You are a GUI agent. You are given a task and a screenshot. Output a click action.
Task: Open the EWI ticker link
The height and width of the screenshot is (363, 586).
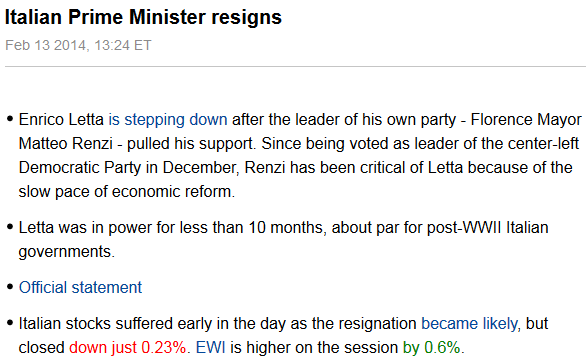click(x=210, y=348)
